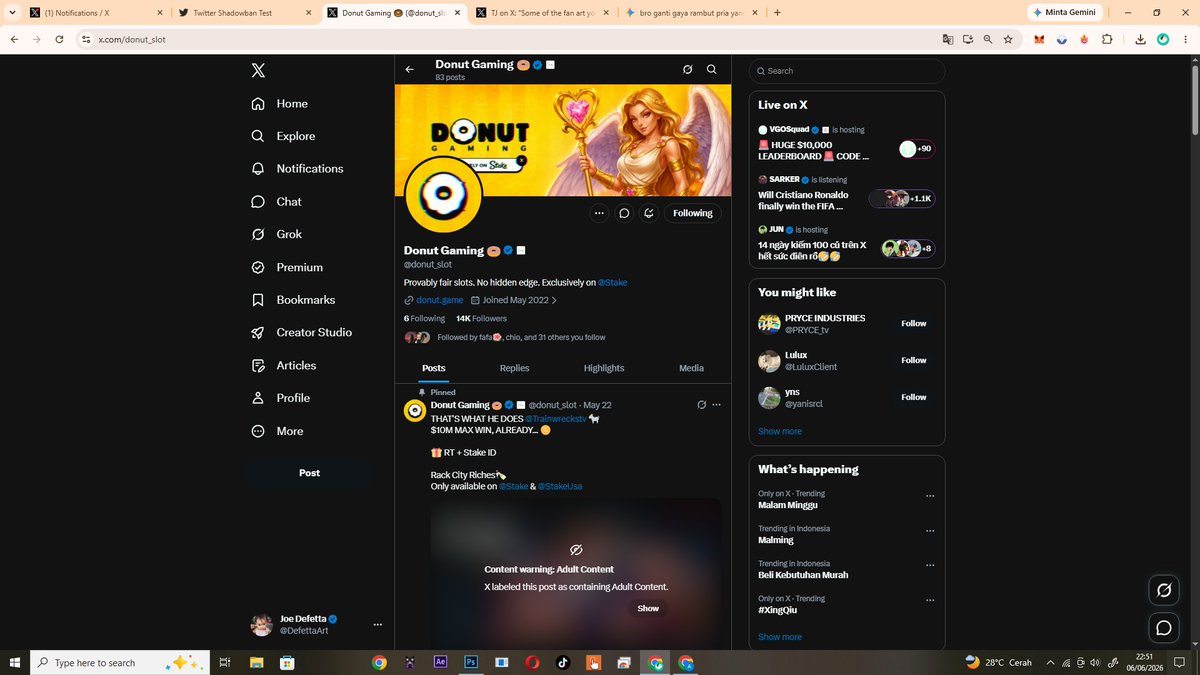
Task: Open Photoshop from the taskbar
Action: click(470, 662)
